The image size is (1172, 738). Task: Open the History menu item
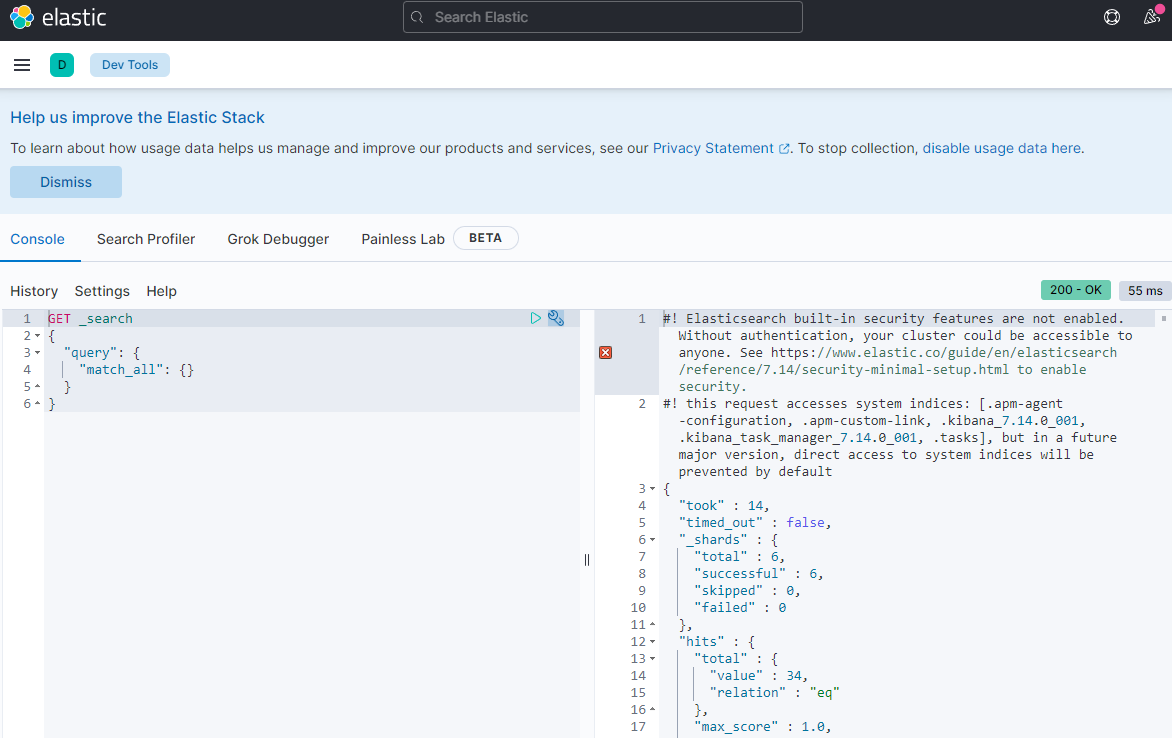click(x=34, y=291)
